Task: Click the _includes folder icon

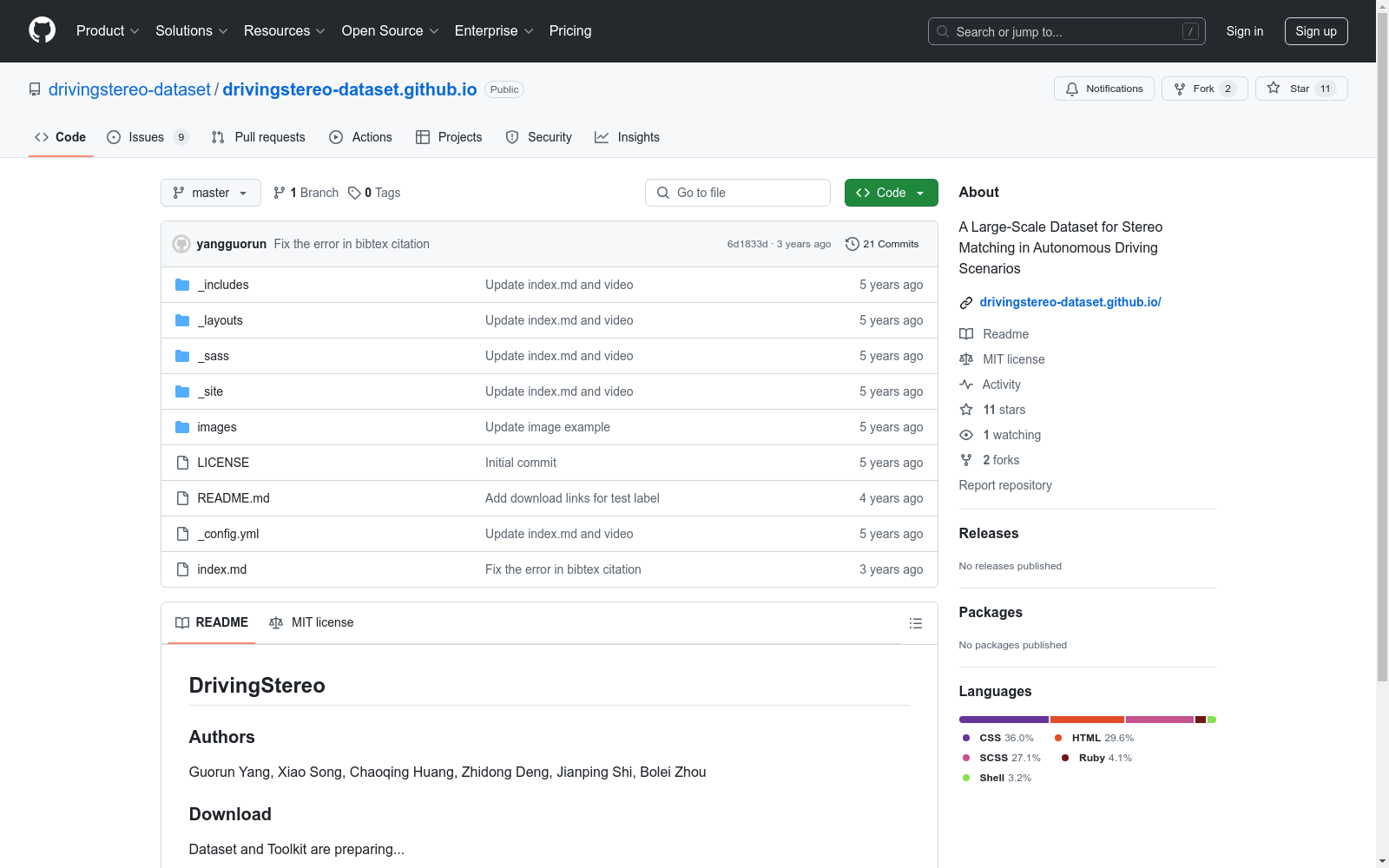Action: click(x=182, y=285)
